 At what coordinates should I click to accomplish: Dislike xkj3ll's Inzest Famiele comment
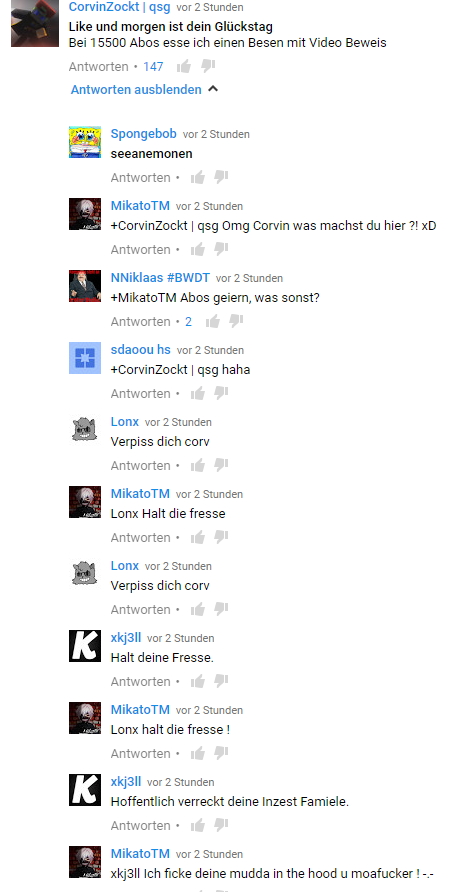(221, 825)
